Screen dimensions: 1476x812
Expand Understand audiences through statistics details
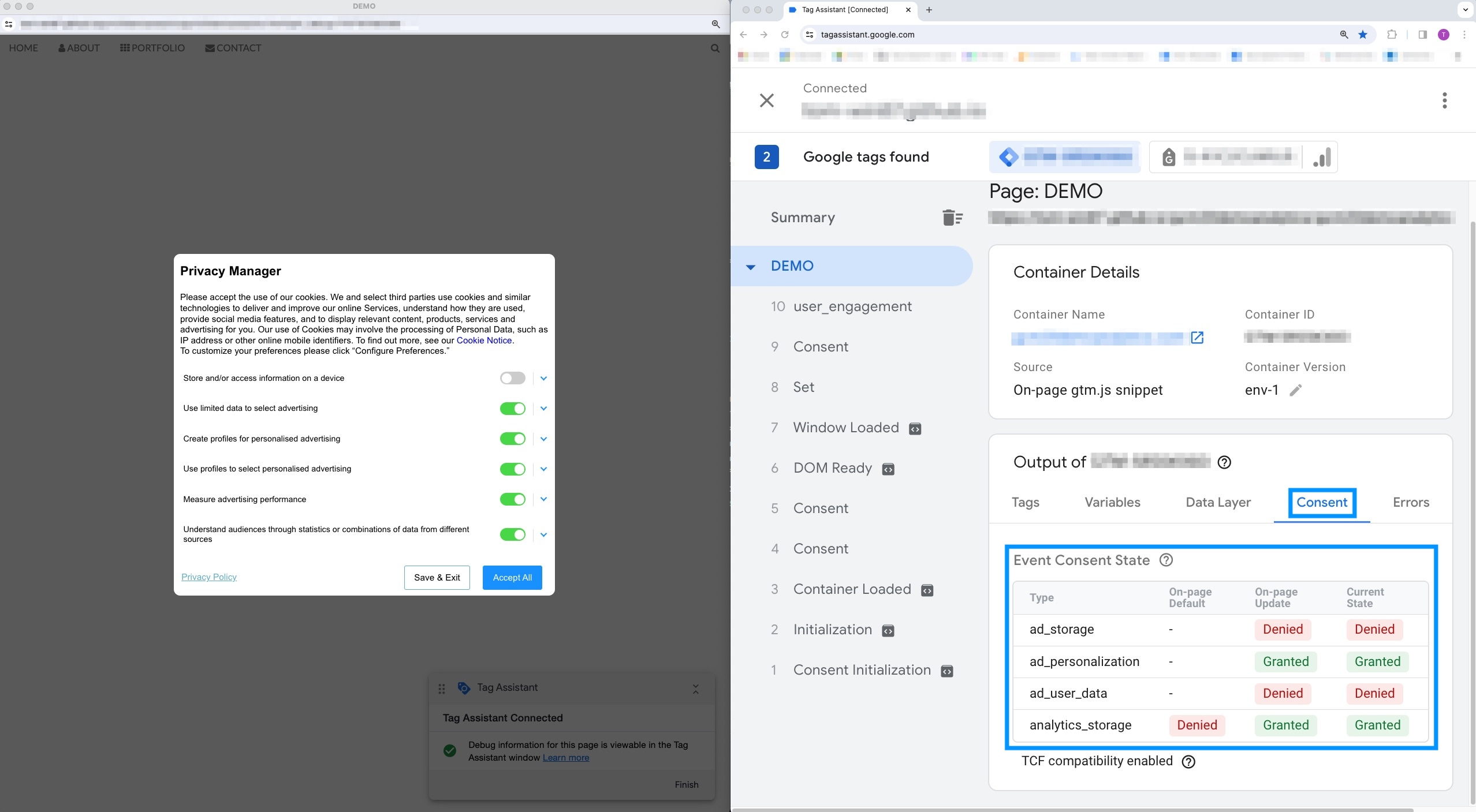click(x=543, y=535)
